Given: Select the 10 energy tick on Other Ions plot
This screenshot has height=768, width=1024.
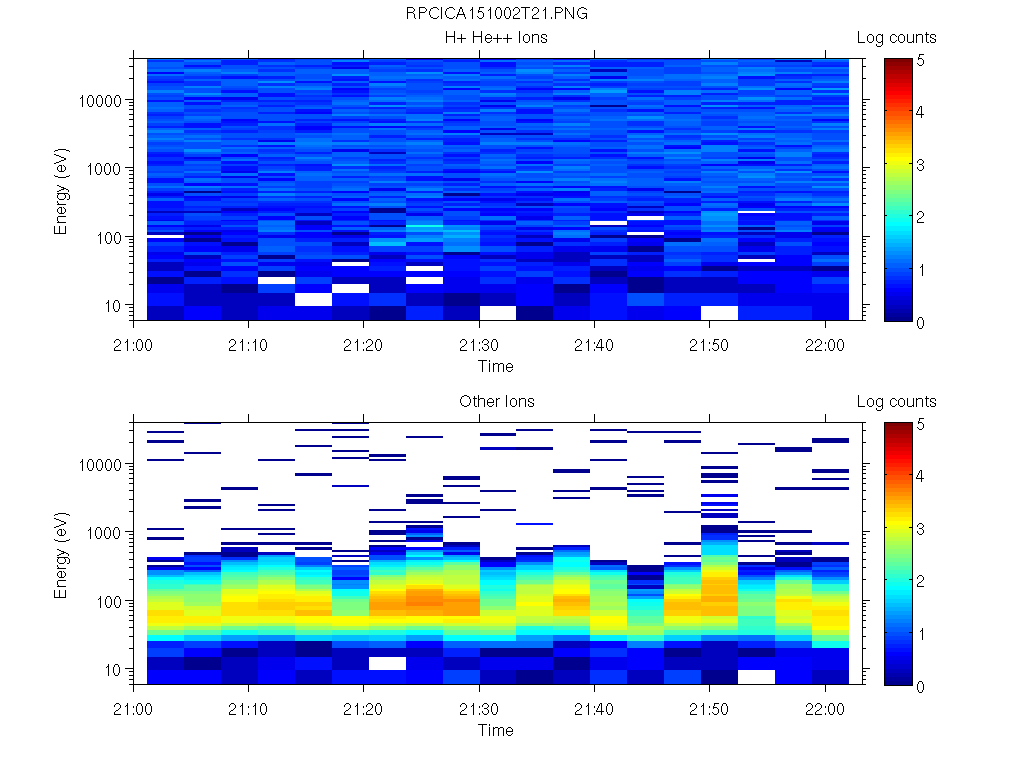Looking at the screenshot, I should pos(113,670).
